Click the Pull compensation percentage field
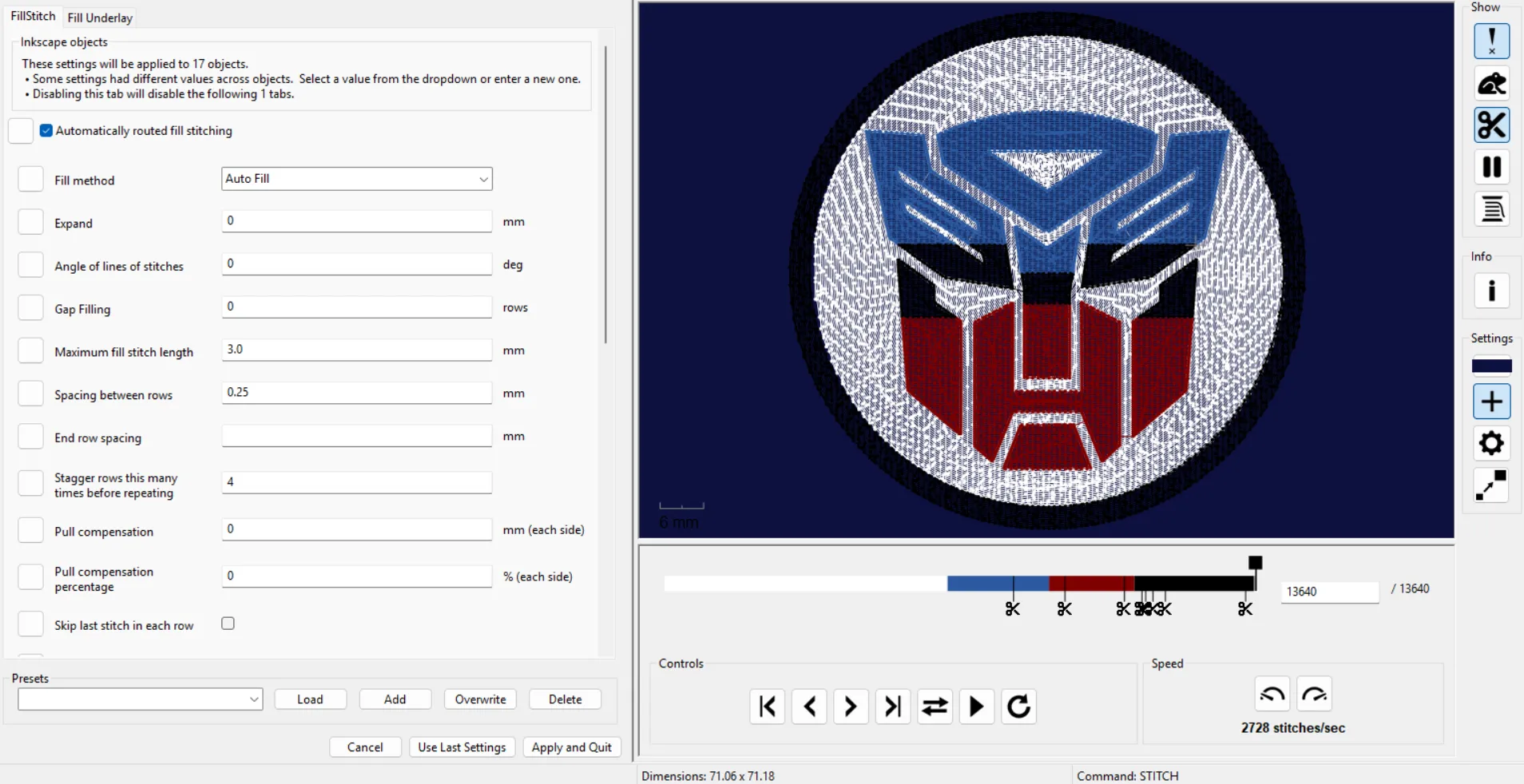The width and height of the screenshot is (1524, 784). (357, 576)
